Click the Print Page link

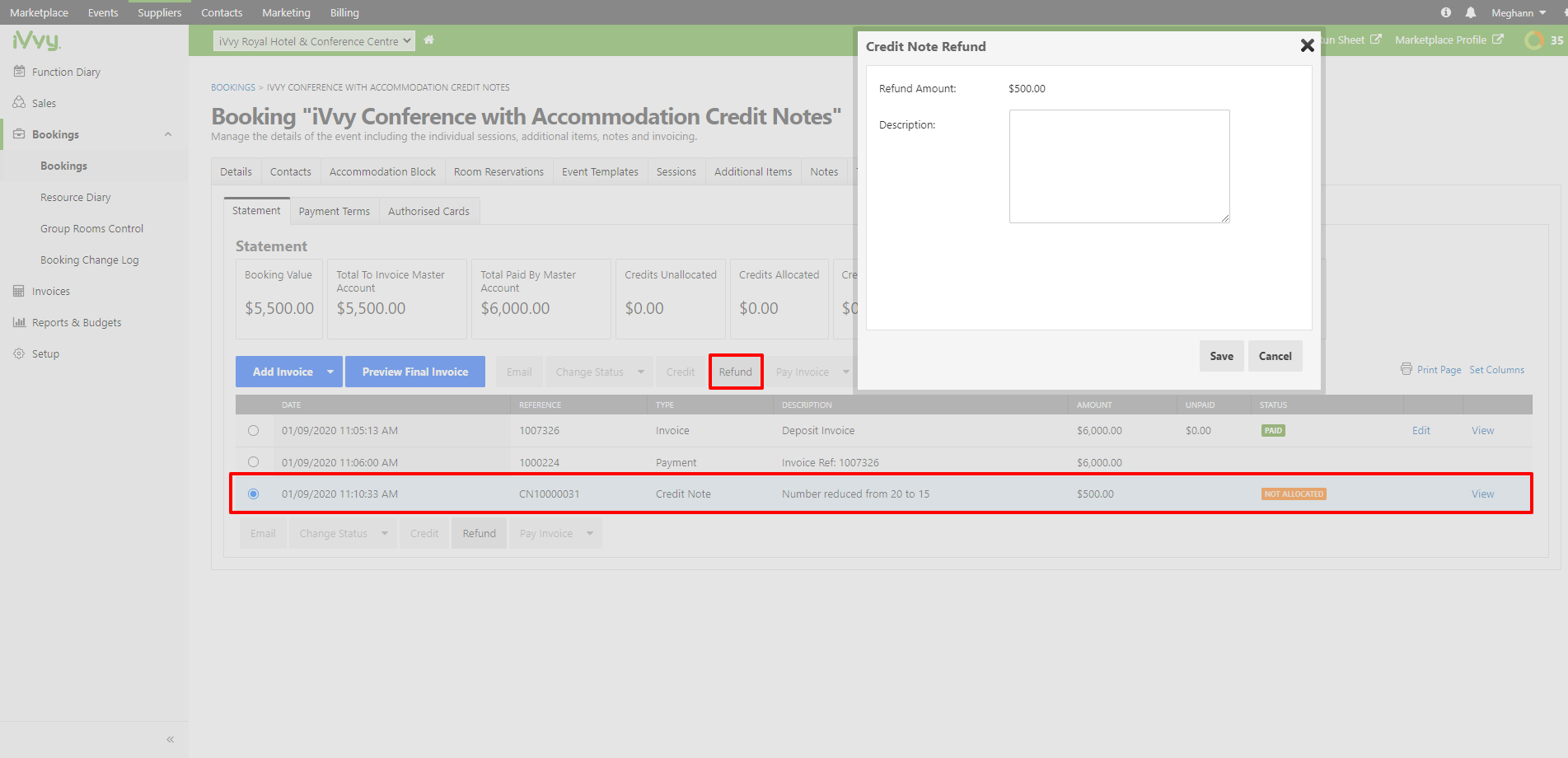[x=1439, y=370]
